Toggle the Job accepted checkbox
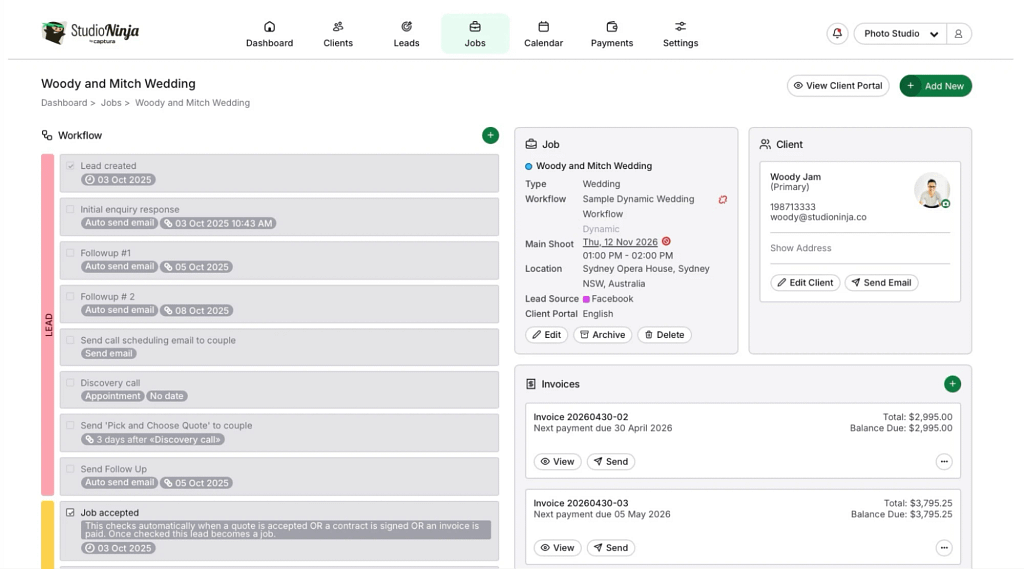The image size is (1024, 569). tap(71, 513)
